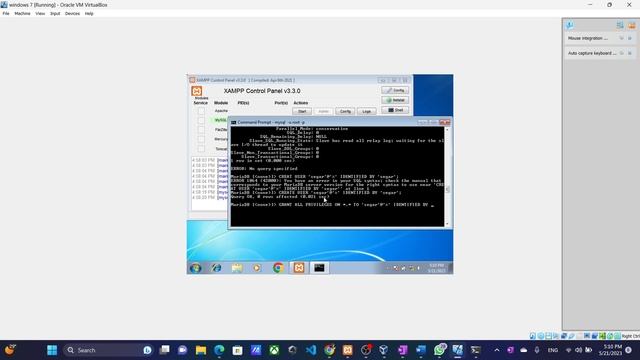This screenshot has width=640, height=360.
Task: Open the VirtualBox File menu
Action: pyautogui.click(x=6, y=13)
